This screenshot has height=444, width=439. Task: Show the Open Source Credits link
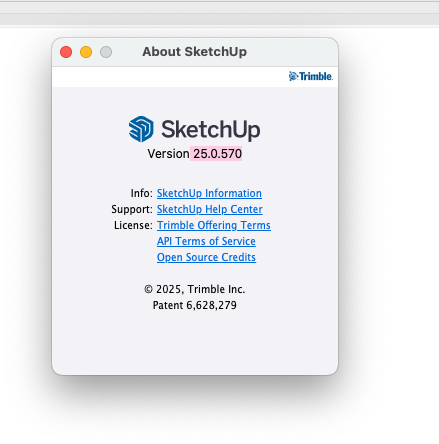(x=206, y=257)
